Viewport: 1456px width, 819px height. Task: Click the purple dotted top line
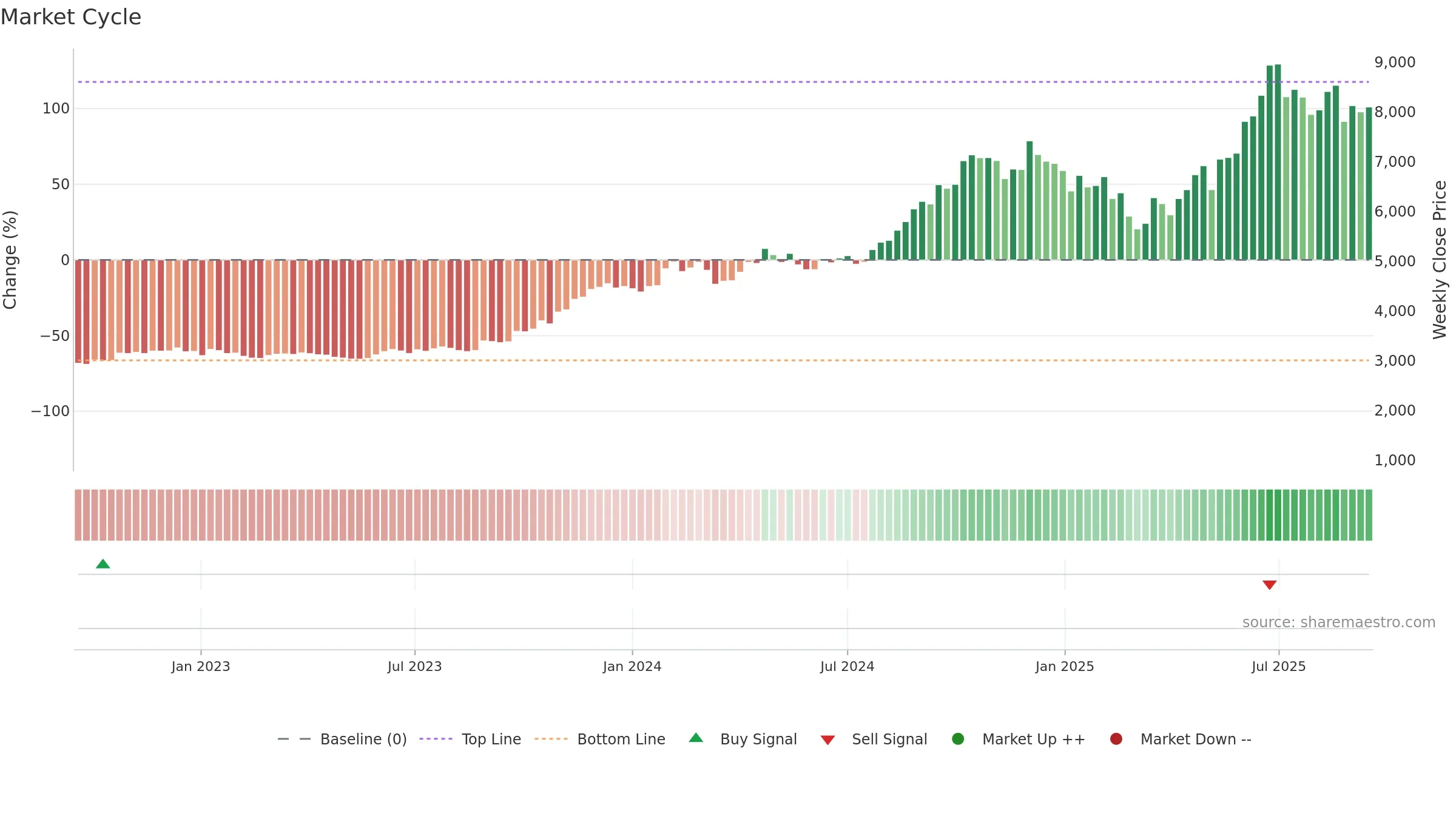tap(723, 82)
